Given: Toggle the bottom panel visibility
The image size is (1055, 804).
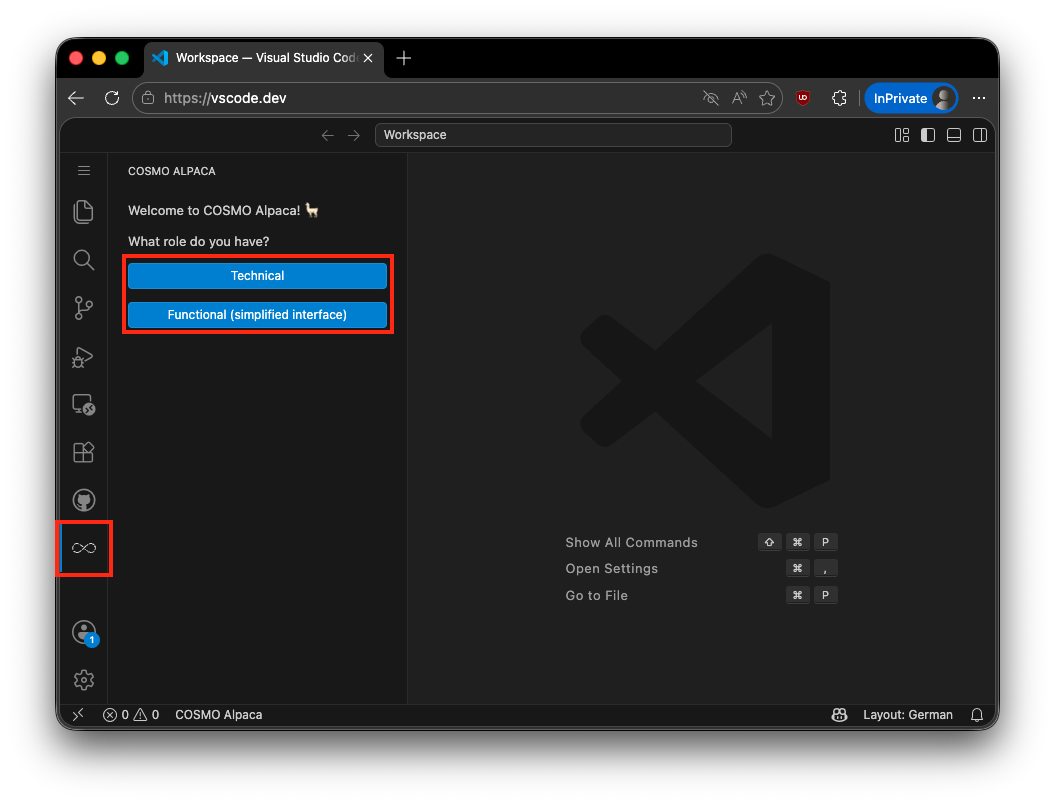Looking at the screenshot, I should (x=953, y=135).
